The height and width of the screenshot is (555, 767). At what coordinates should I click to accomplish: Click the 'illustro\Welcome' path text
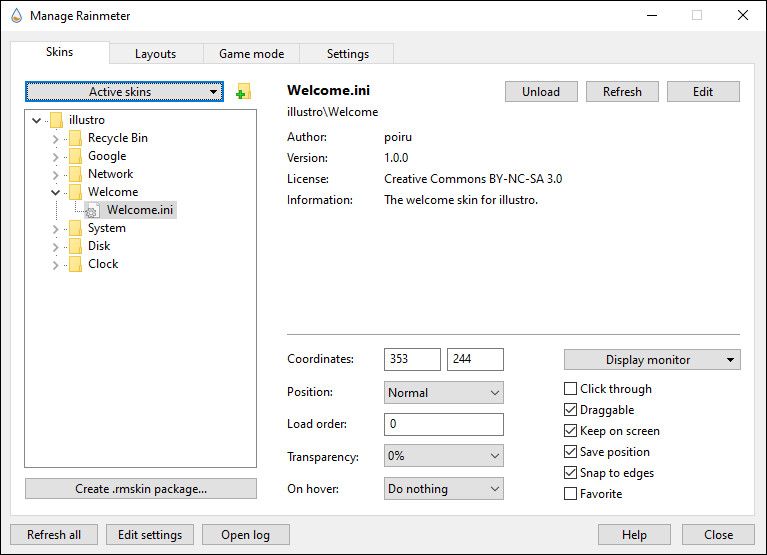(333, 112)
